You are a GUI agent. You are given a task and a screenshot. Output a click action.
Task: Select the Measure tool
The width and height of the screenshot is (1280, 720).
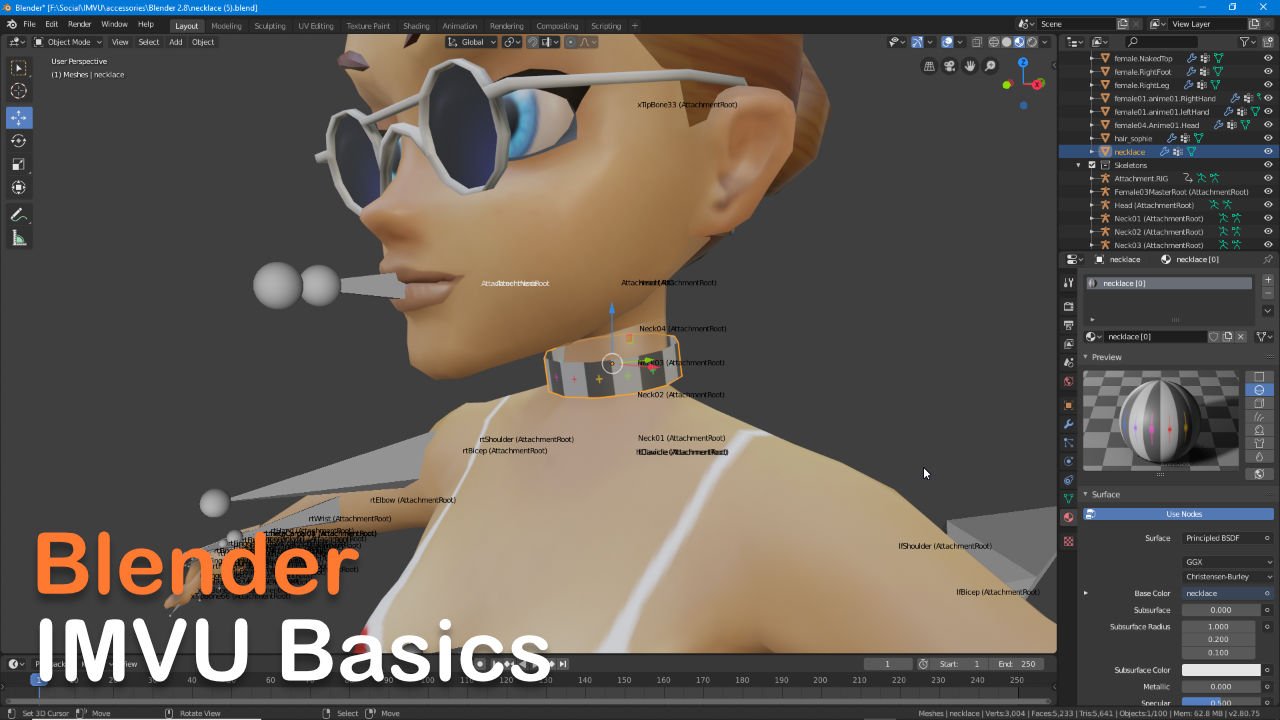click(x=19, y=238)
